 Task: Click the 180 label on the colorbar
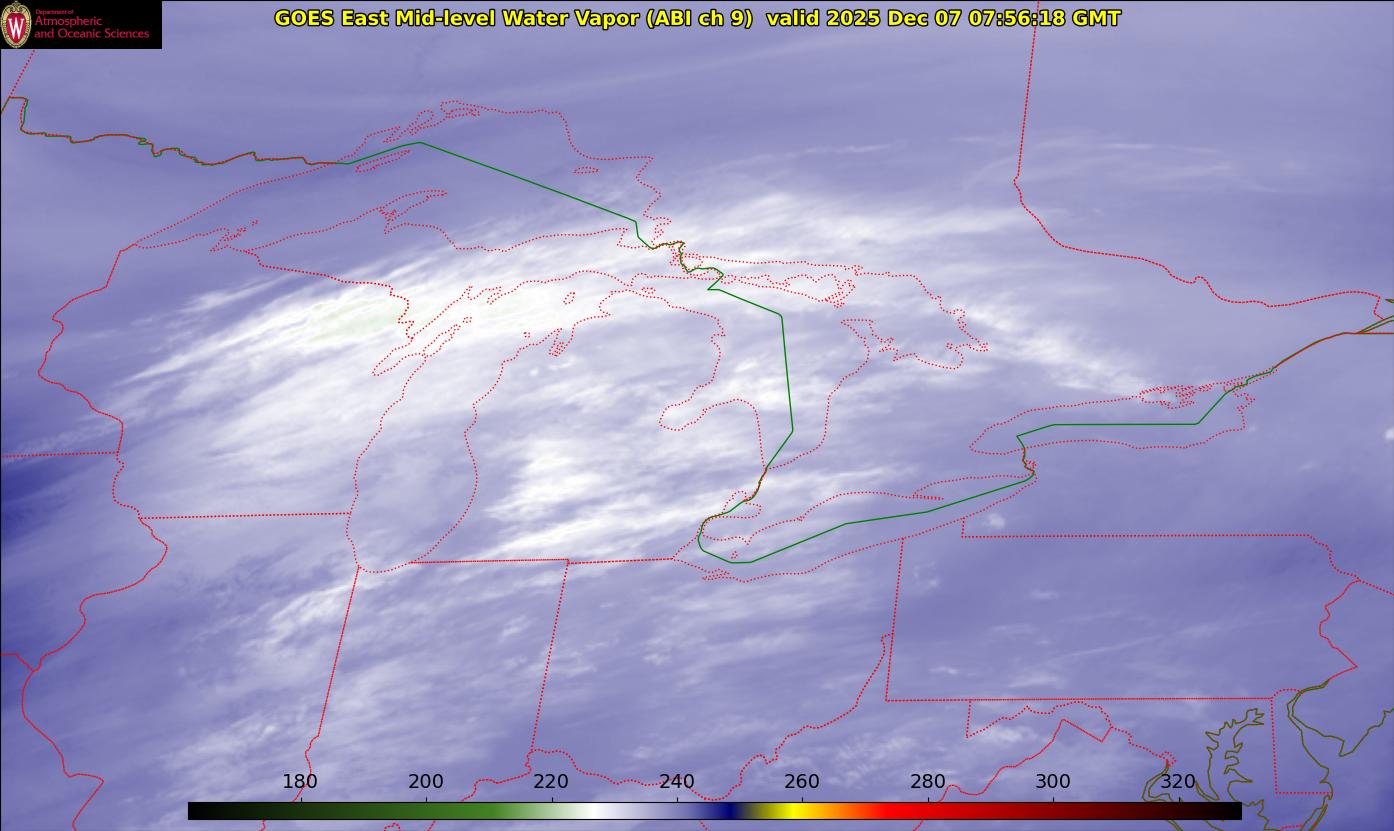coord(300,781)
